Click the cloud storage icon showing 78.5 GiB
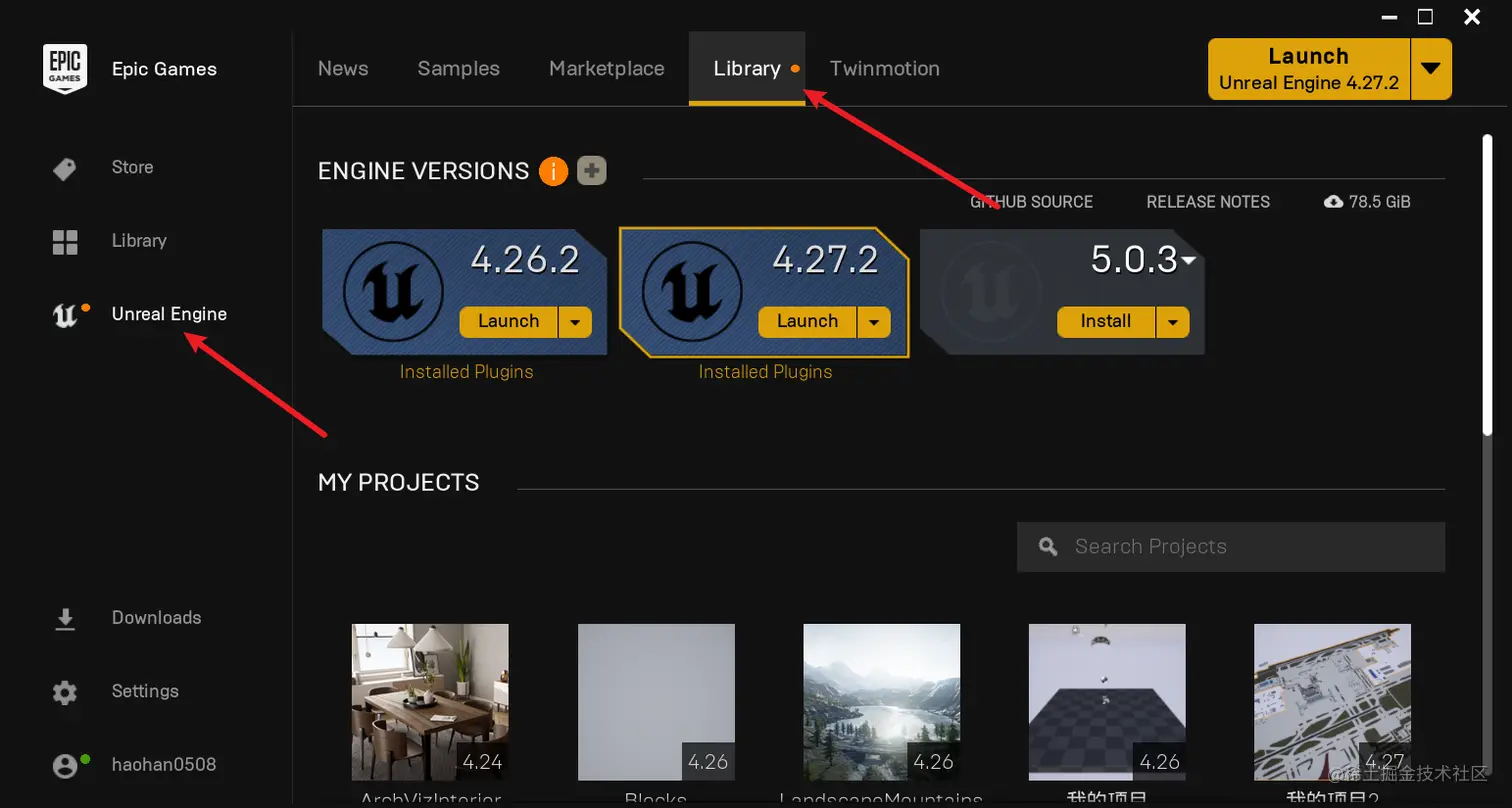The width and height of the screenshot is (1512, 808). pos(1332,201)
